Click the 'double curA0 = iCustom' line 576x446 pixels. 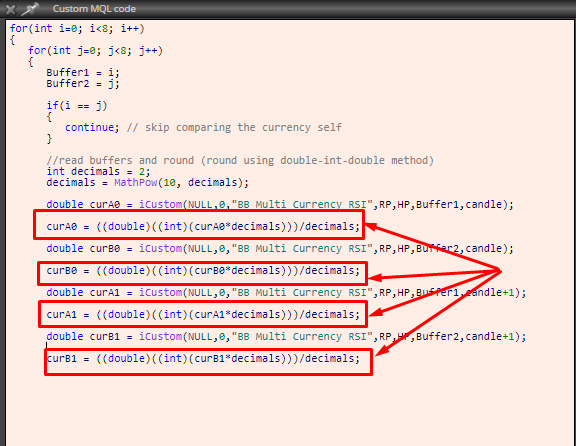[280, 204]
